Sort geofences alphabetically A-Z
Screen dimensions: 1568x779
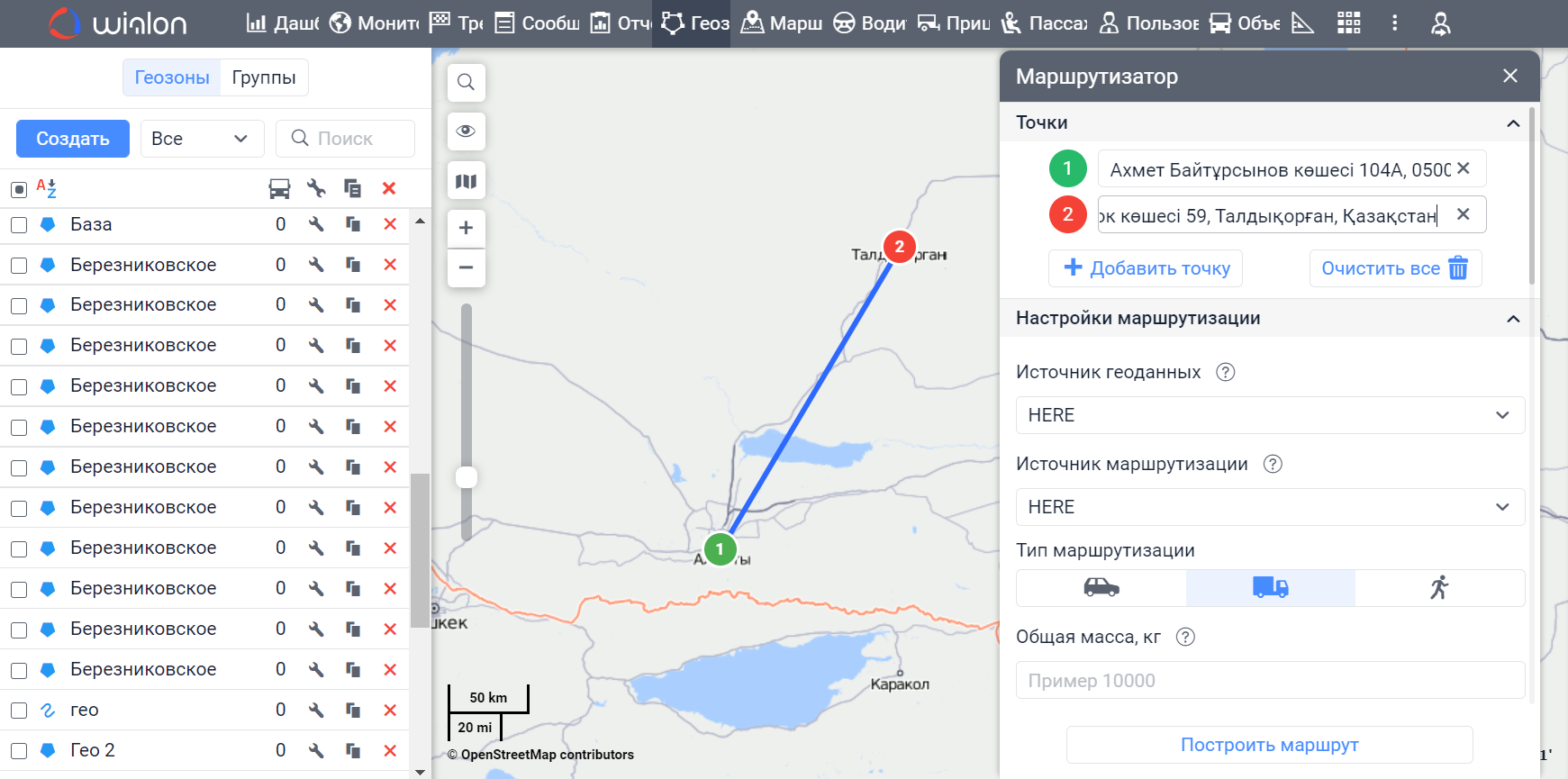coord(47,188)
